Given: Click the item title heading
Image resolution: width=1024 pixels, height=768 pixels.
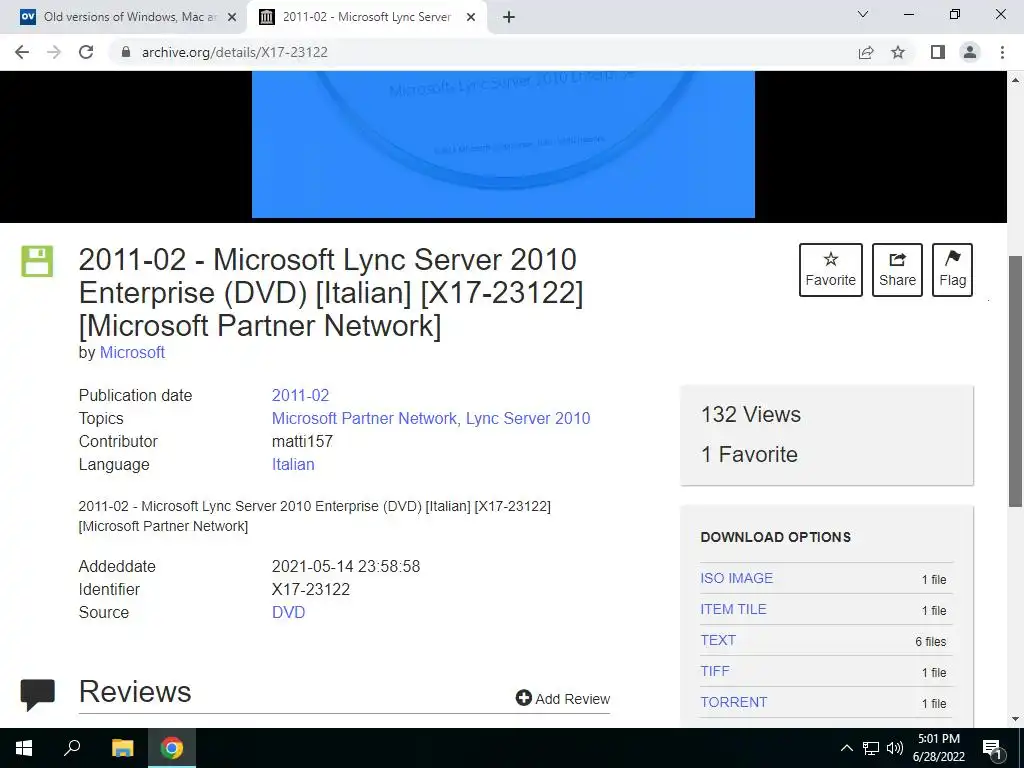Looking at the screenshot, I should click(331, 293).
